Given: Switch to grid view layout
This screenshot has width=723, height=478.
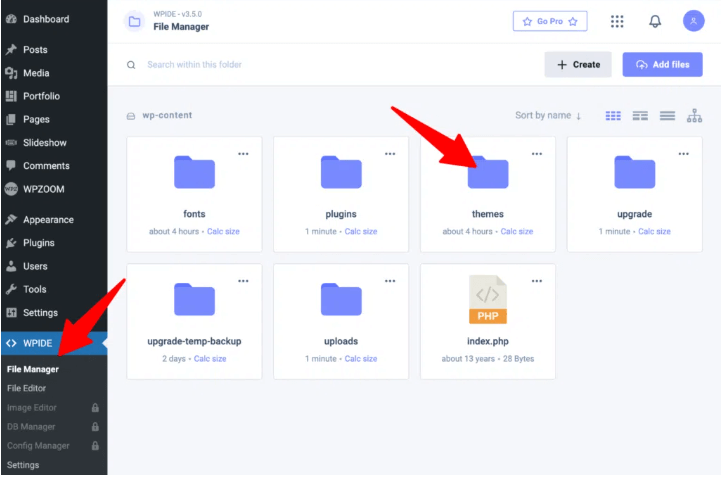Looking at the screenshot, I should point(614,116).
